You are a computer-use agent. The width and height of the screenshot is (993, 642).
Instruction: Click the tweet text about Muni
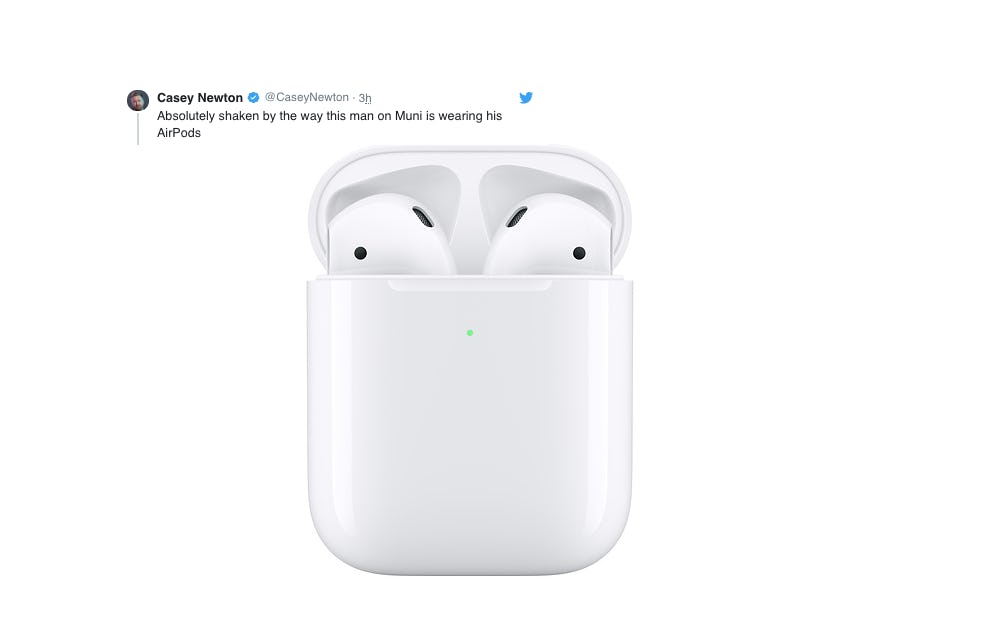click(x=329, y=124)
